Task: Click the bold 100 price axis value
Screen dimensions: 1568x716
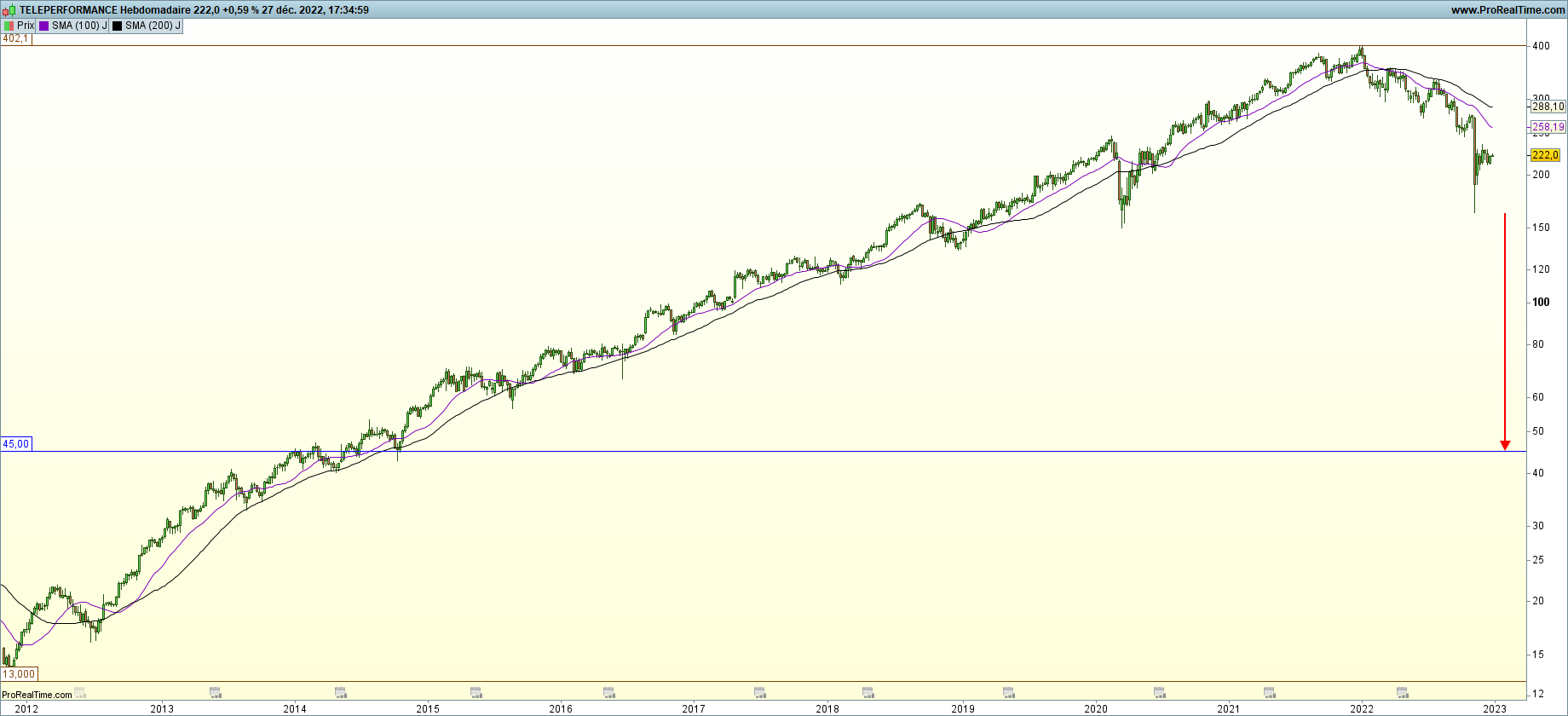Action: pos(1541,302)
